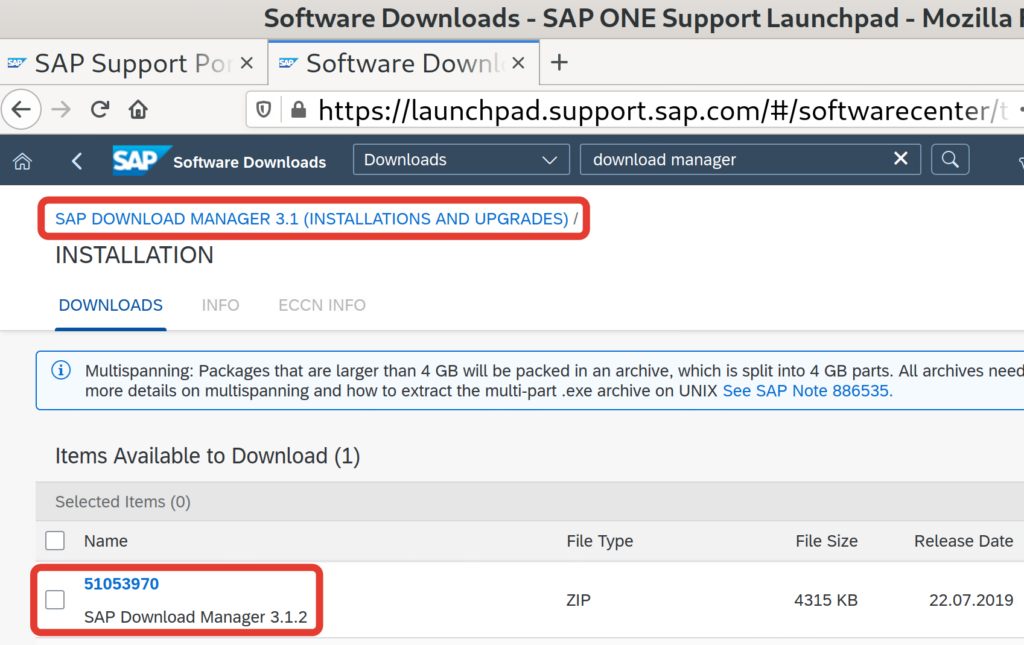
Task: Click the SAP back chevron arrow
Action: (x=77, y=160)
